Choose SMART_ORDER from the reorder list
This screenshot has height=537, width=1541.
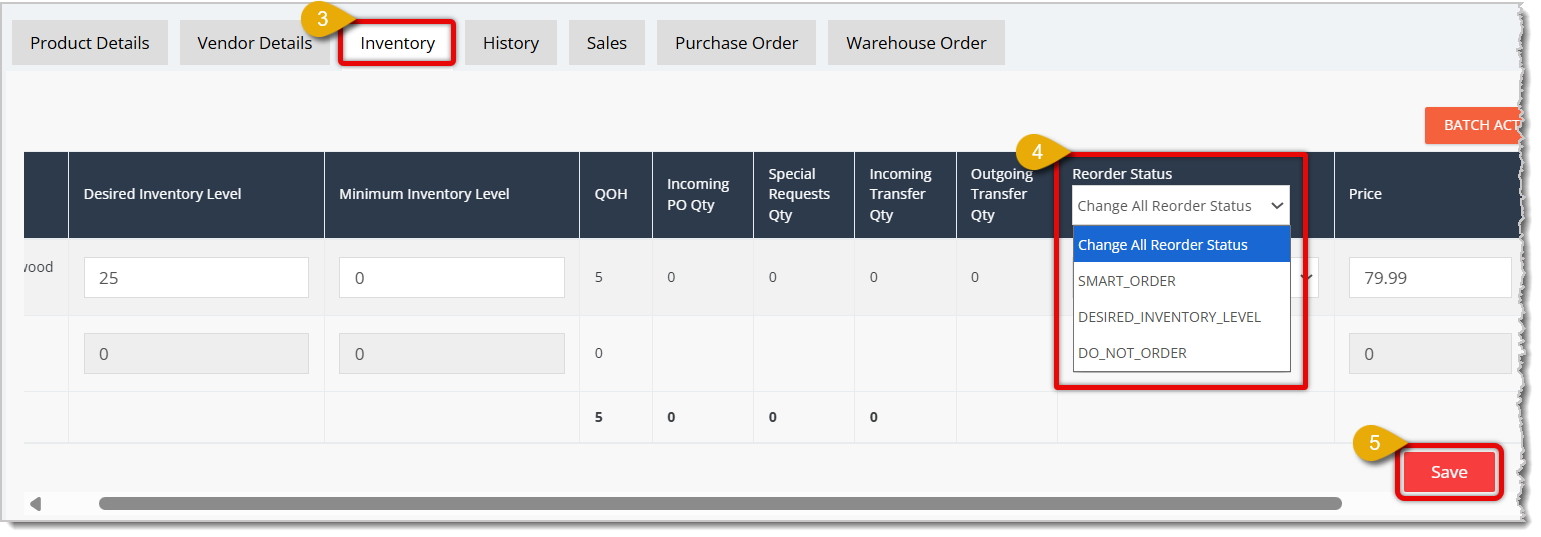(x=1181, y=281)
